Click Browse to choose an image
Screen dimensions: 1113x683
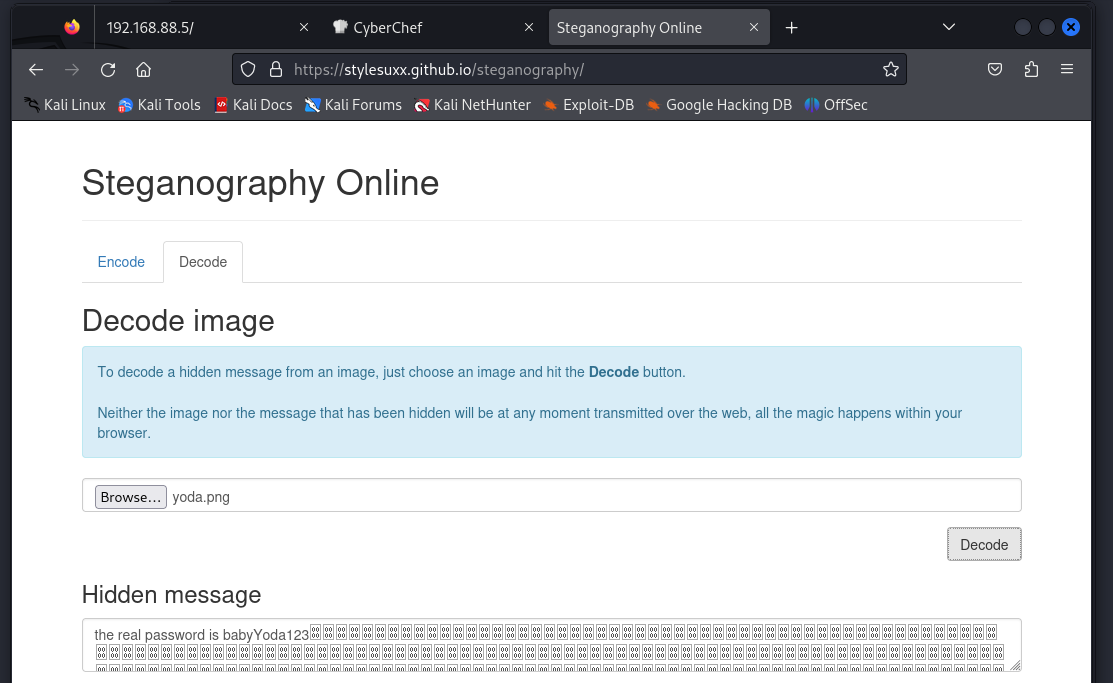coord(131,497)
